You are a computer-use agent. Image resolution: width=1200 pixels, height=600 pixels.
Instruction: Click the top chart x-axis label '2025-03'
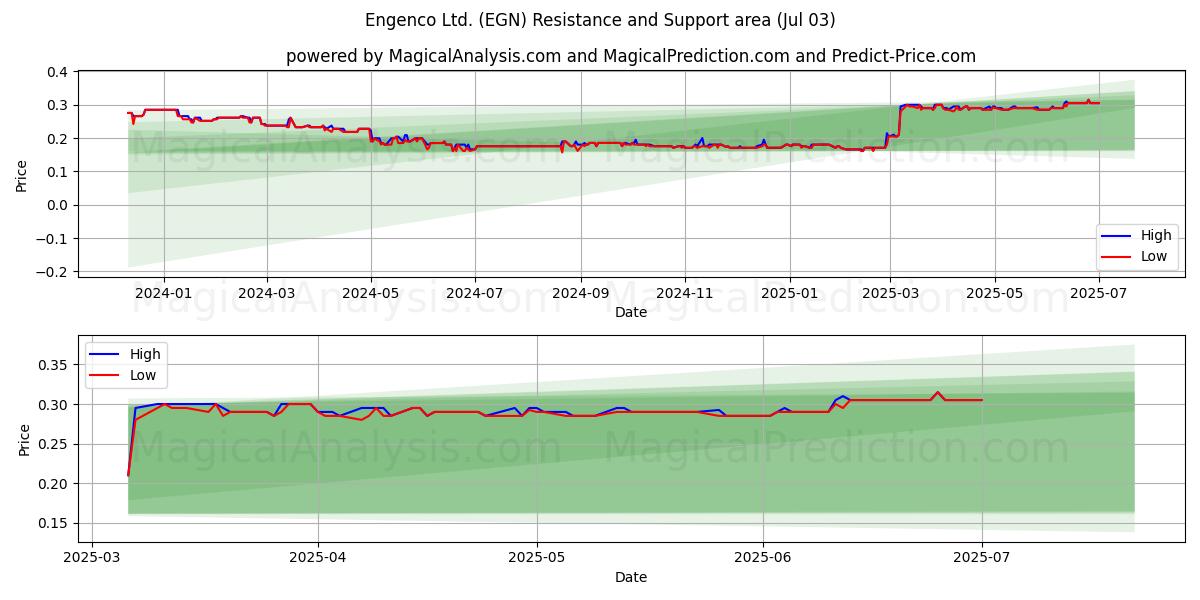pyautogui.click(x=890, y=293)
